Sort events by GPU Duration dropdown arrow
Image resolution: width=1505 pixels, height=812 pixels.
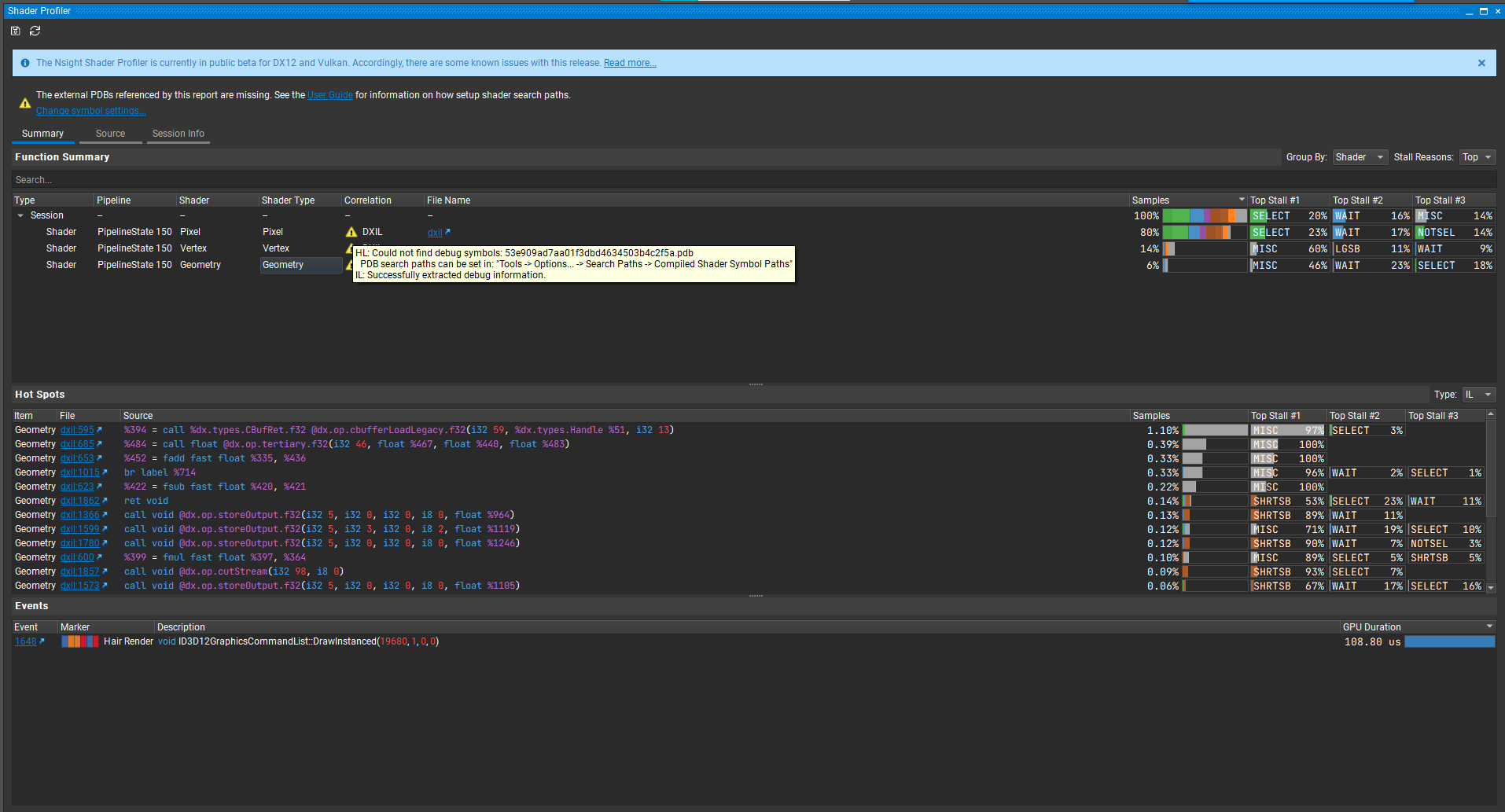pos(1489,626)
